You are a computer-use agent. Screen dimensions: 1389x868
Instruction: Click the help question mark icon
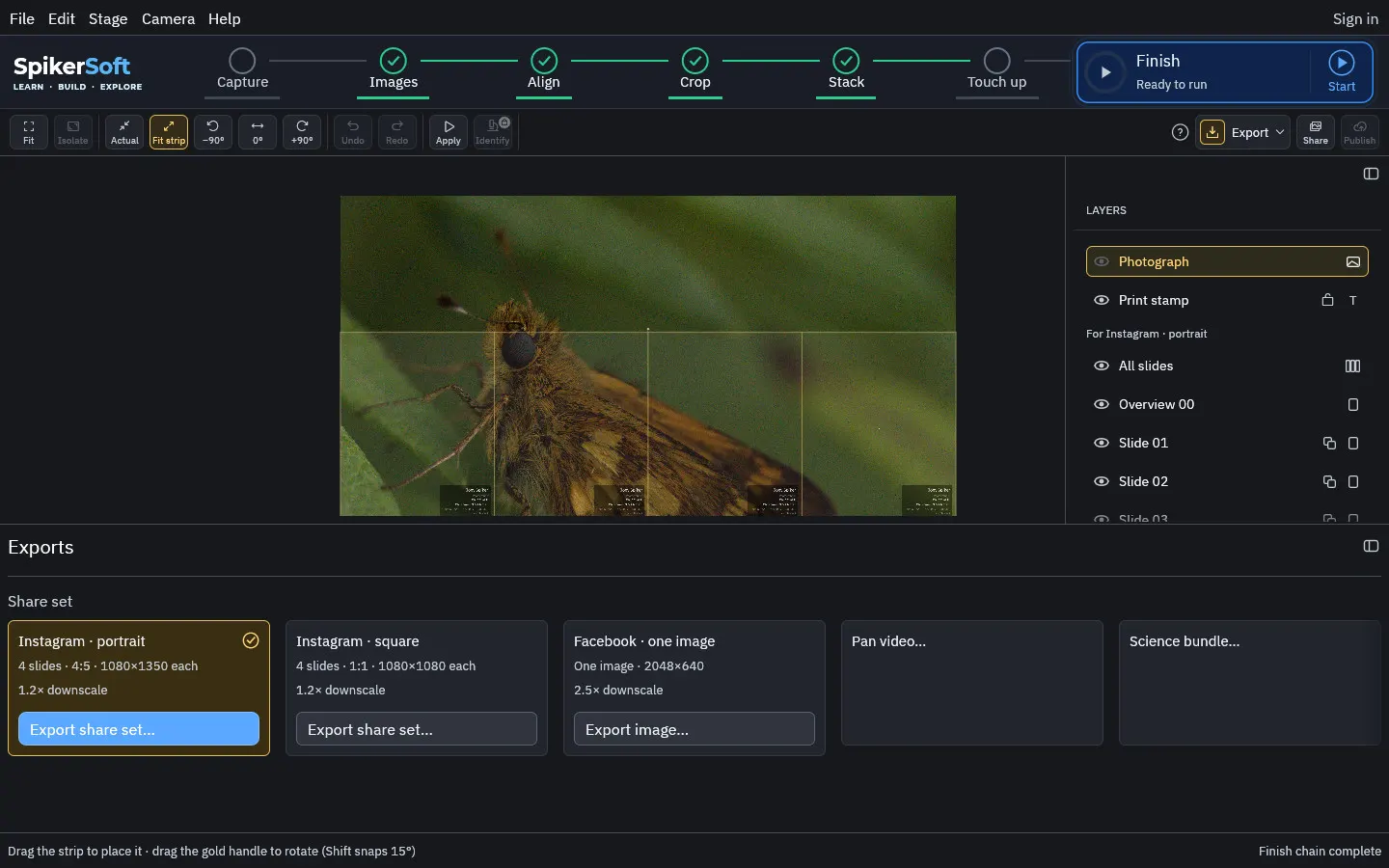[1180, 132]
